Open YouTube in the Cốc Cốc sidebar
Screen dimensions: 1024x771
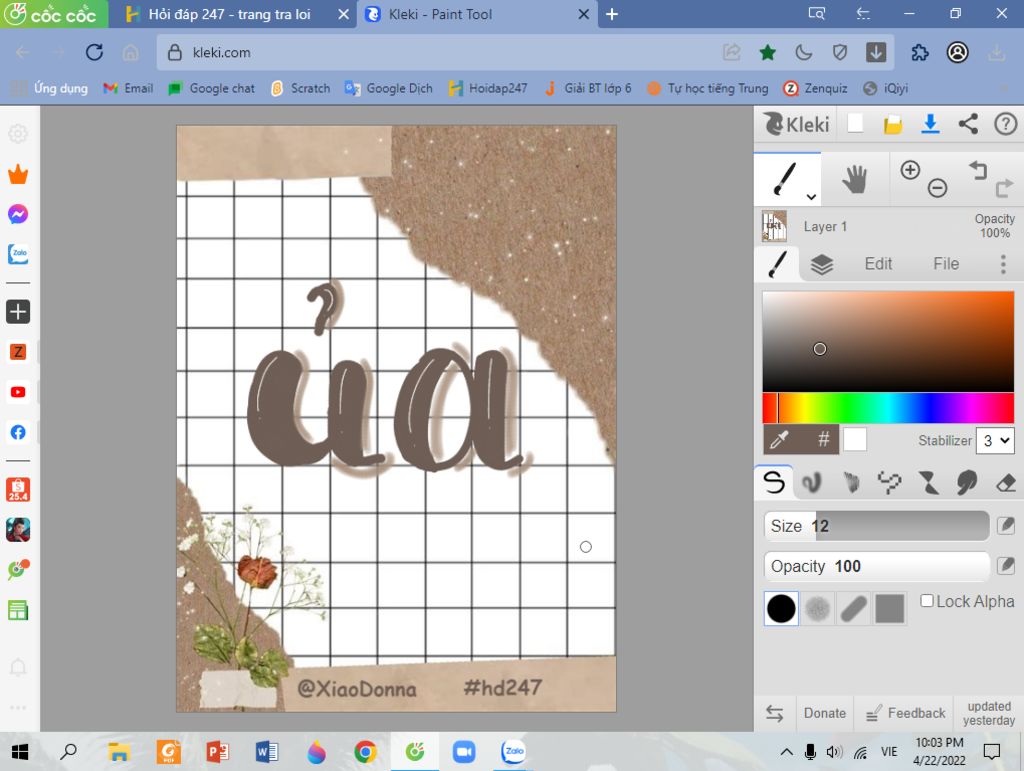(18, 392)
